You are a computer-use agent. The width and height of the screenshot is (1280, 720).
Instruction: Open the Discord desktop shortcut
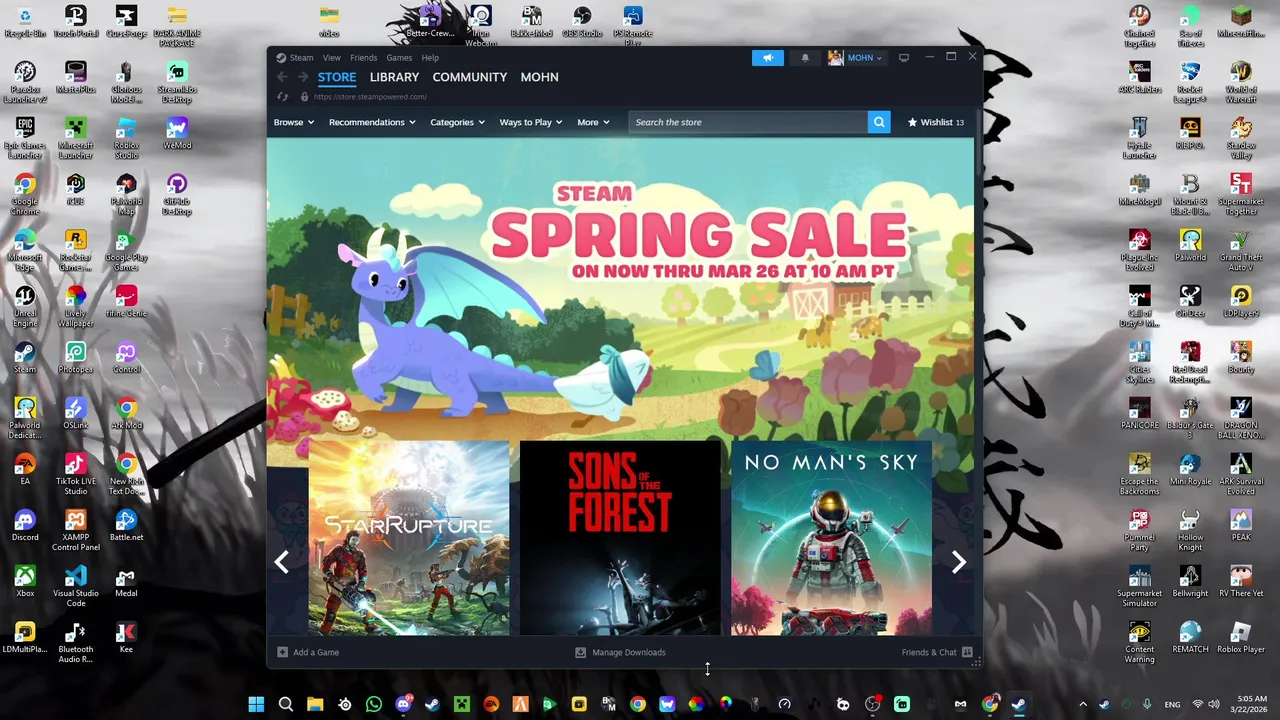point(25,525)
